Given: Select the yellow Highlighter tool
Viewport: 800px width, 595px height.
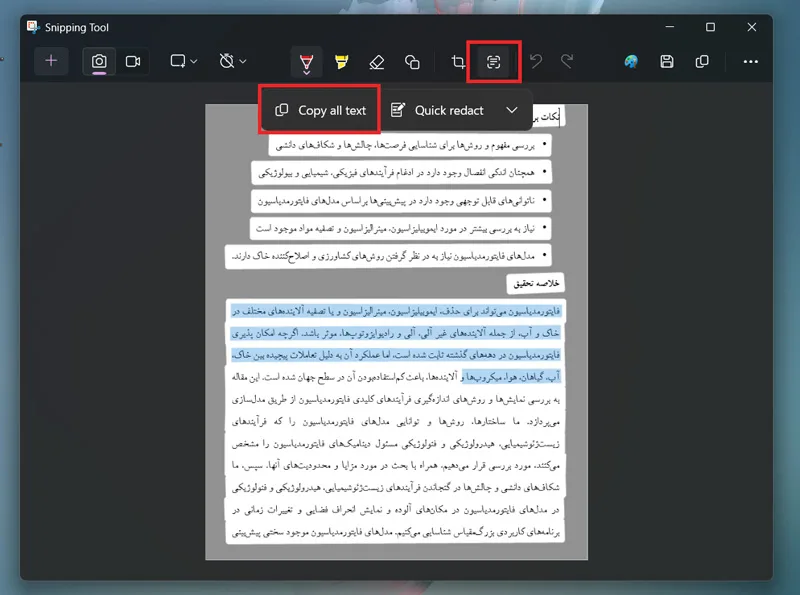Looking at the screenshot, I should coord(341,62).
